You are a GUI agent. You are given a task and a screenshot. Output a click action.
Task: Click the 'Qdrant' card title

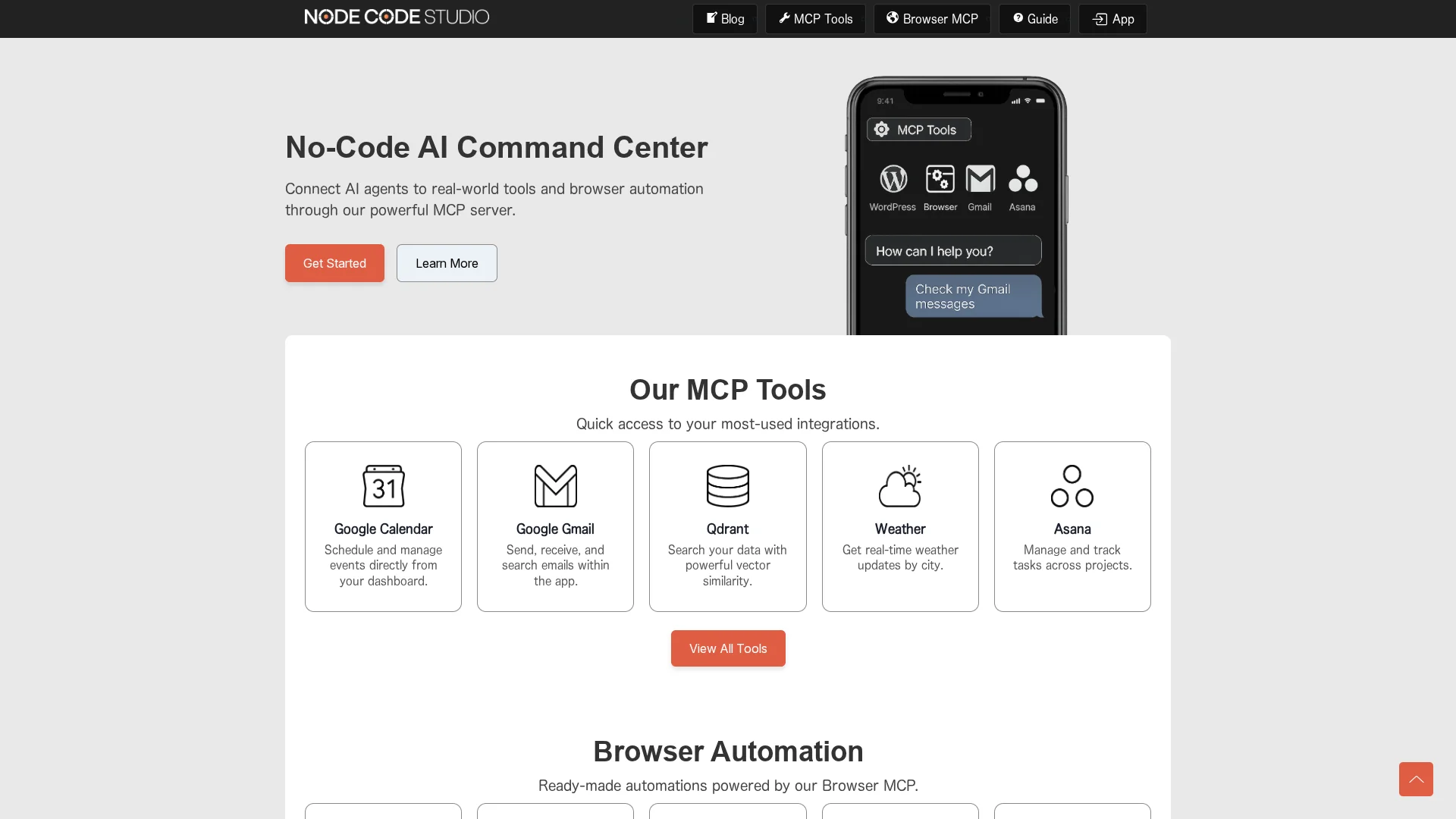[x=727, y=529]
